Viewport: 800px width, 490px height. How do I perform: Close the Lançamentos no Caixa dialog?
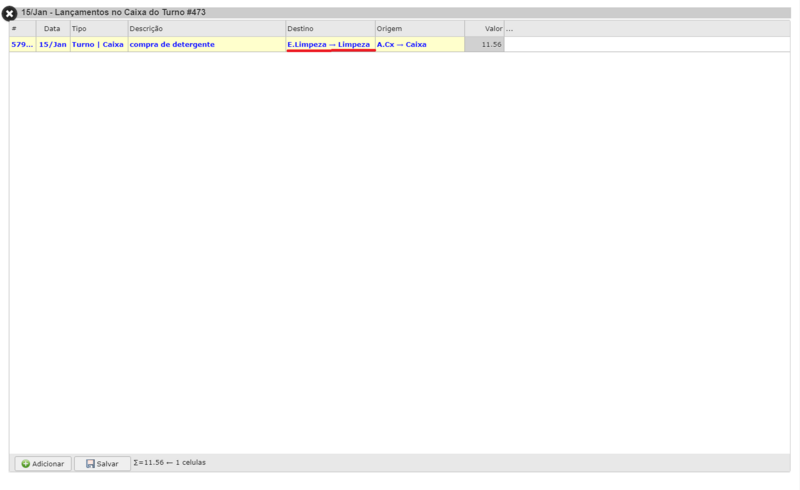(9, 14)
